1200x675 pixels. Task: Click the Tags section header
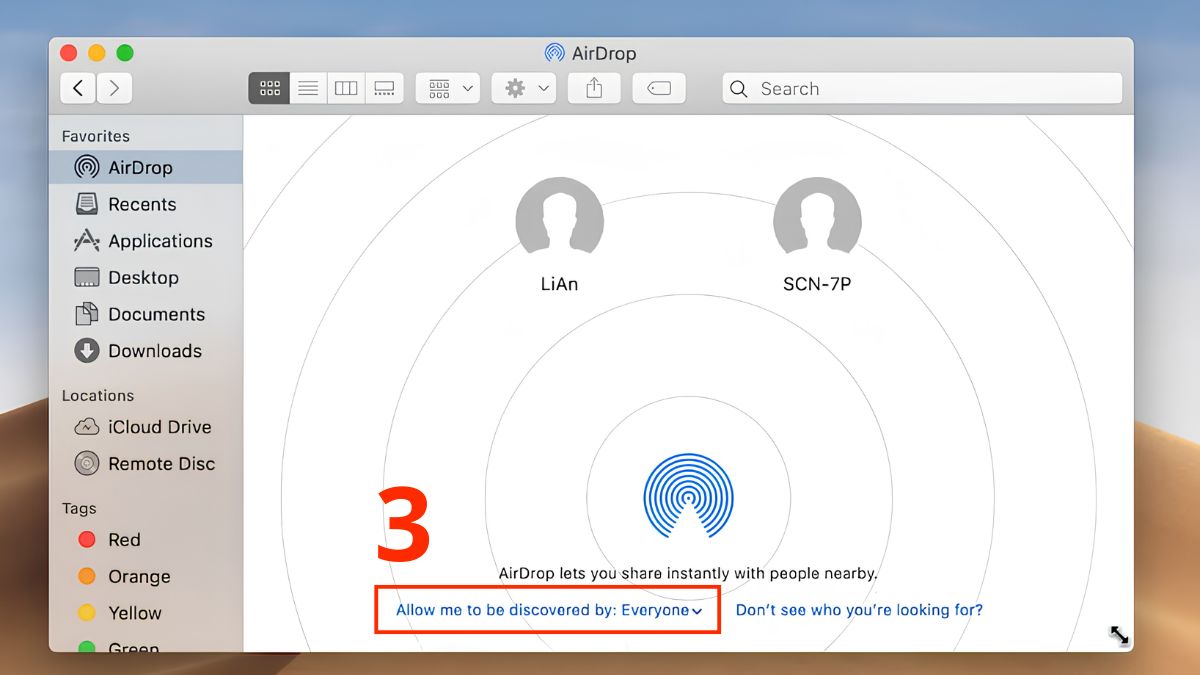pyautogui.click(x=79, y=509)
